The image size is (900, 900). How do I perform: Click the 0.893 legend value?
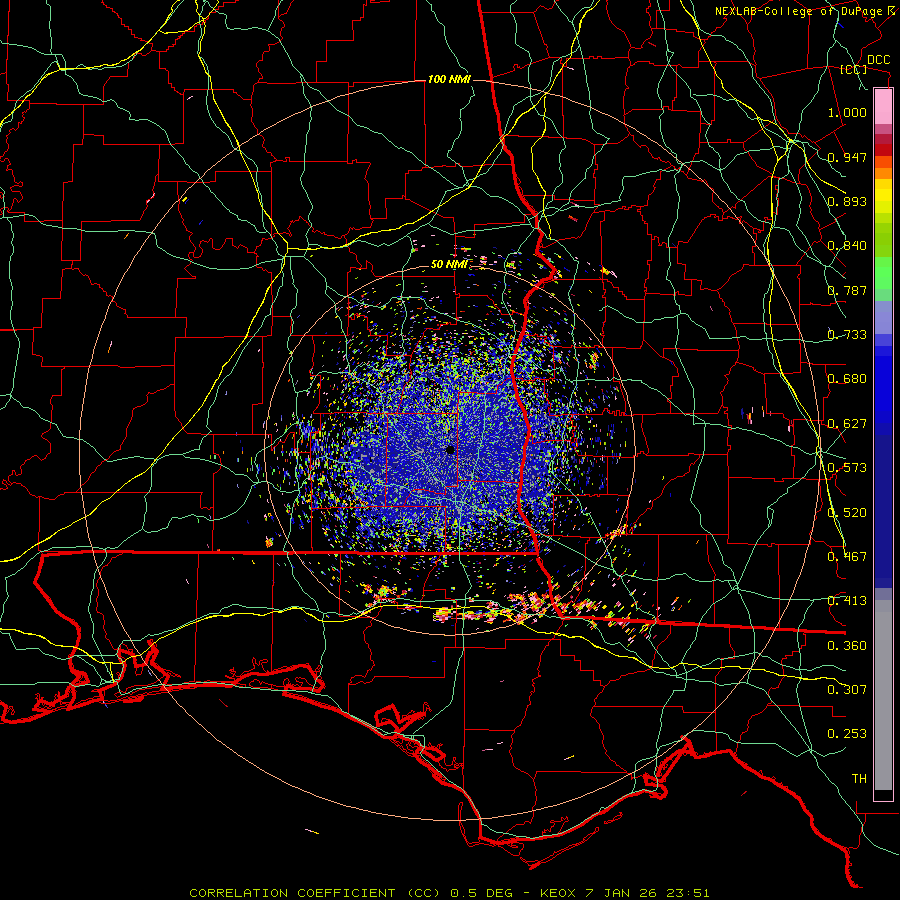pyautogui.click(x=847, y=201)
